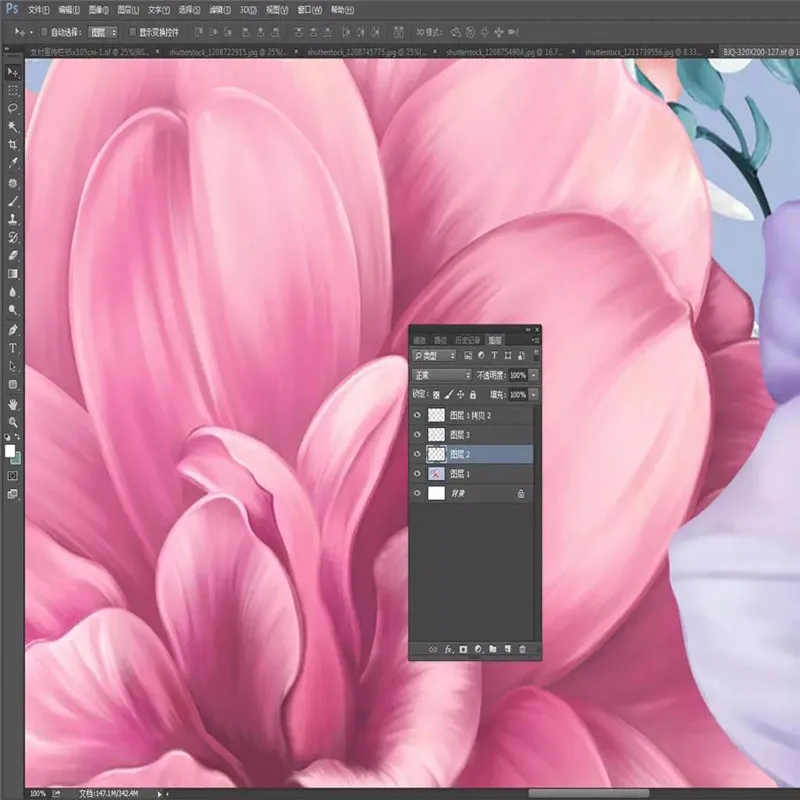The width and height of the screenshot is (800, 800).
Task: Select the Path Selection tool
Action: pyautogui.click(x=13, y=366)
